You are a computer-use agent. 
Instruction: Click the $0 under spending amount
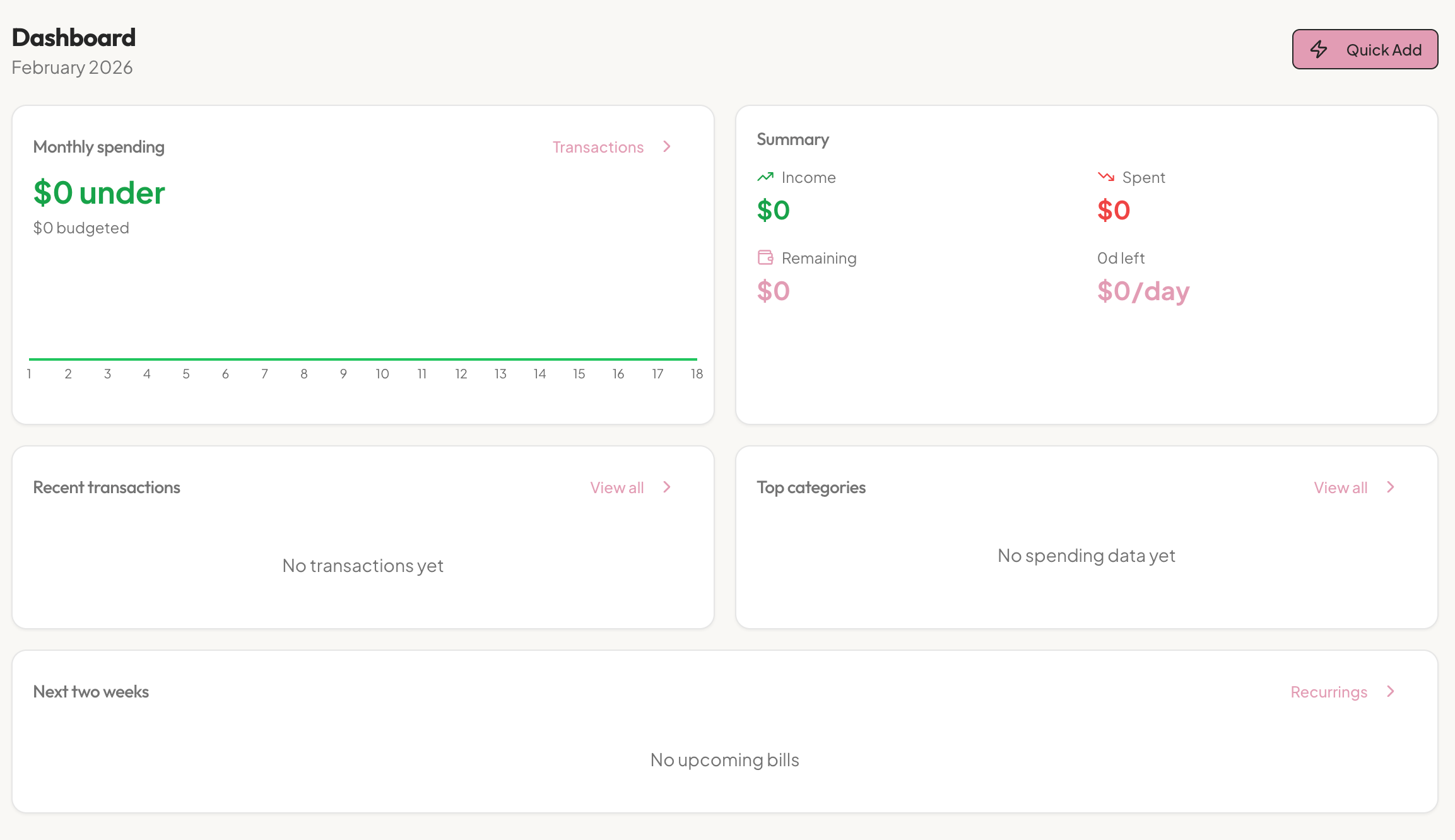[99, 192]
